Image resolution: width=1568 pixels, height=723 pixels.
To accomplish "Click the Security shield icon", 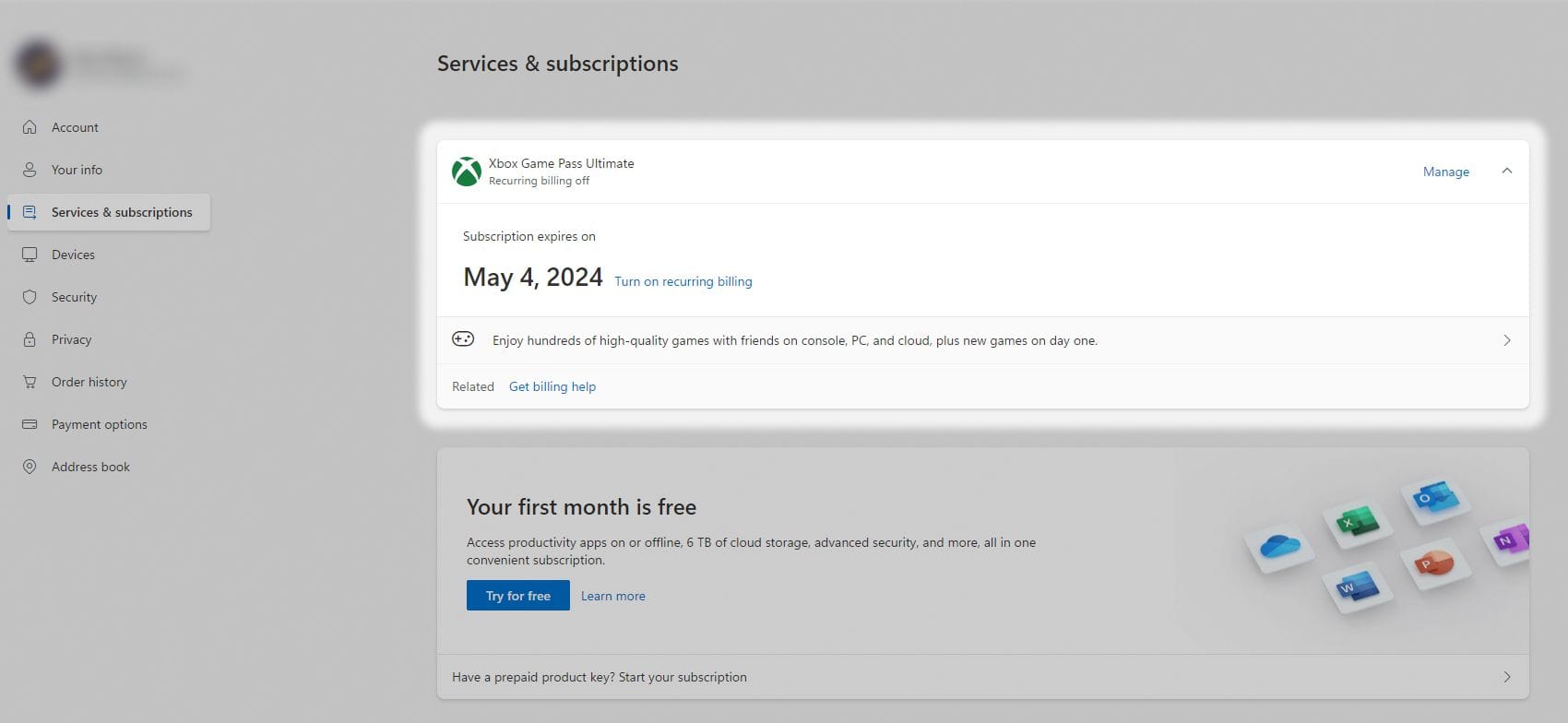I will click(30, 297).
